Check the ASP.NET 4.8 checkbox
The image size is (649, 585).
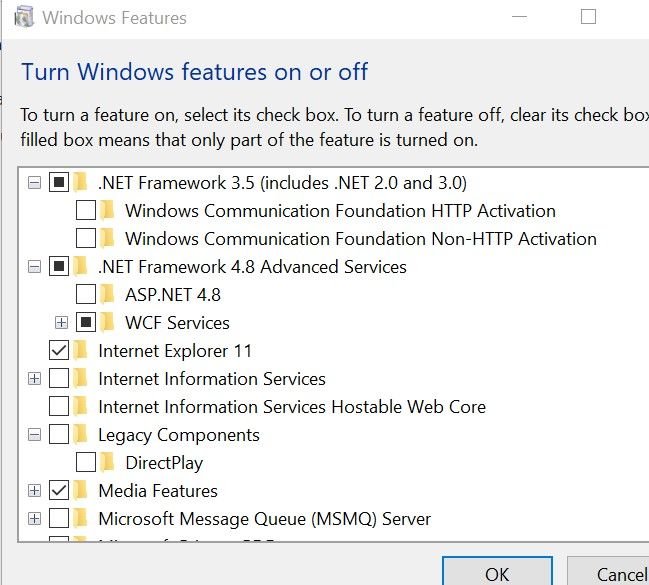[86, 295]
